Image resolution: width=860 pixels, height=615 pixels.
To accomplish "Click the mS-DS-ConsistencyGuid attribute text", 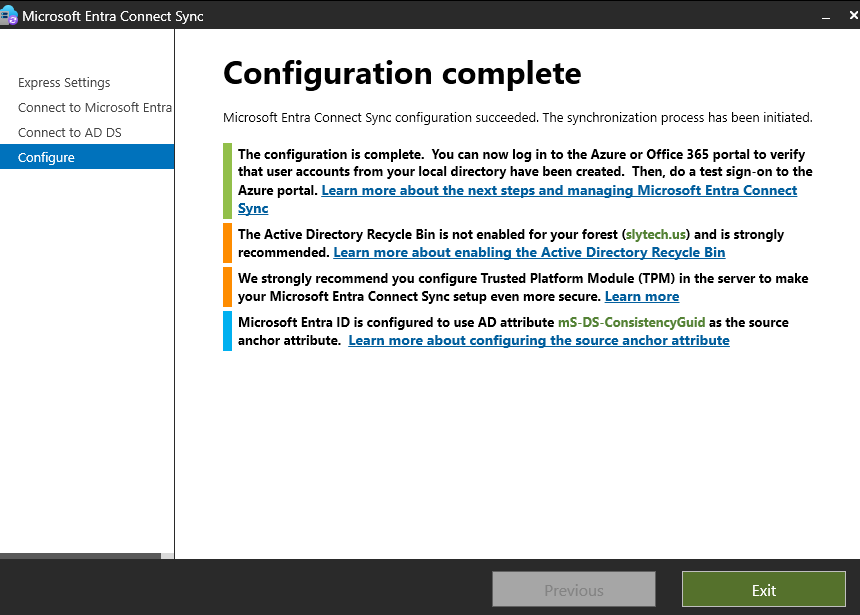I will click(631, 322).
